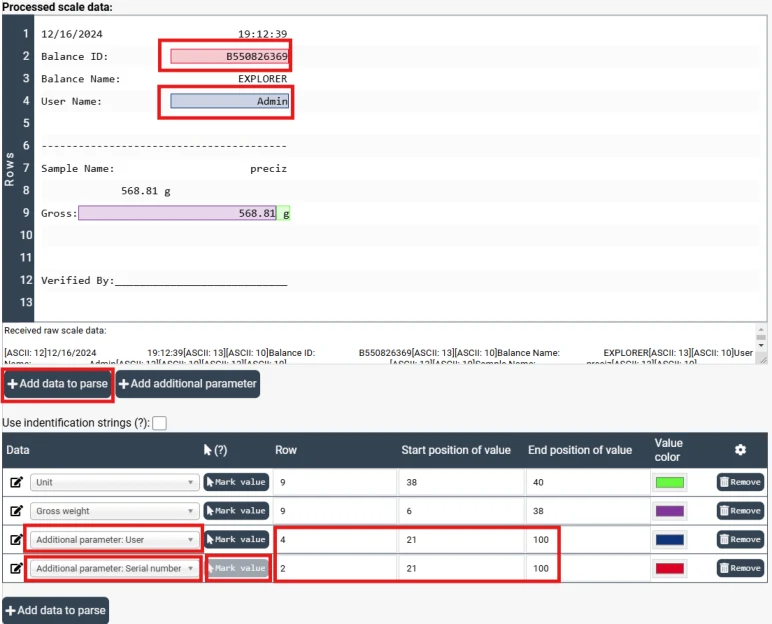The height and width of the screenshot is (624, 772).
Task: Click Start position field showing 6
Action: pos(461,511)
